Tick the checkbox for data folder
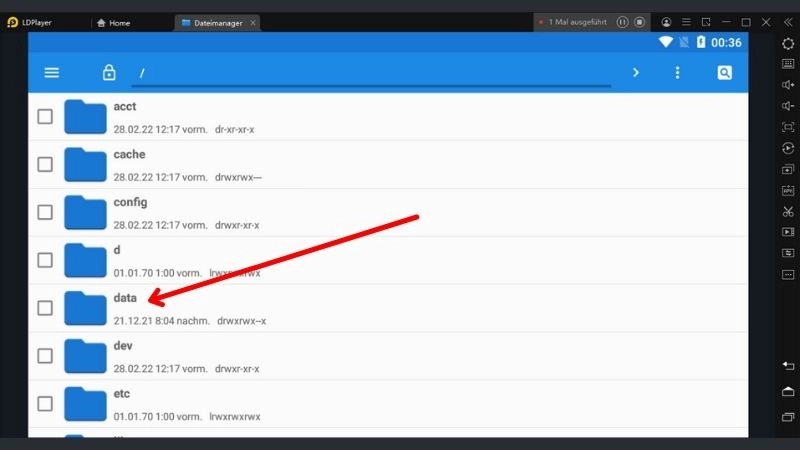The width and height of the screenshot is (800, 450). [45, 308]
